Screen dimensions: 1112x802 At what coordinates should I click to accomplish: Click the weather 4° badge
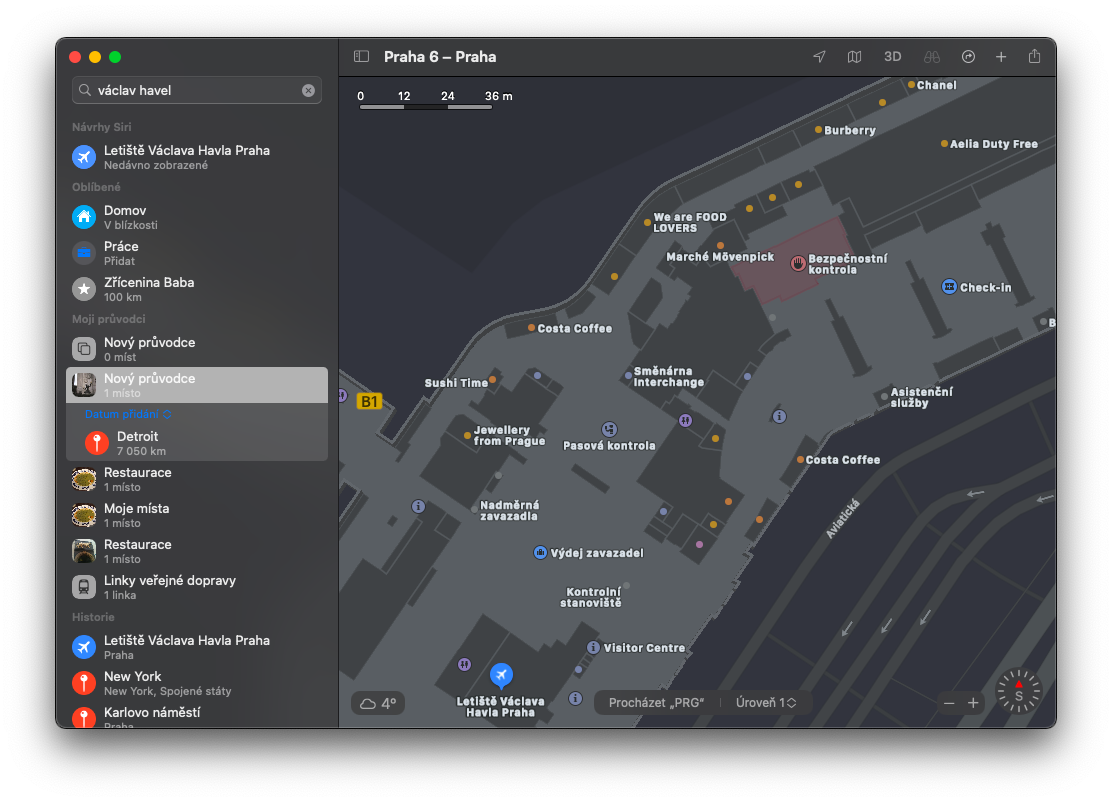click(378, 703)
